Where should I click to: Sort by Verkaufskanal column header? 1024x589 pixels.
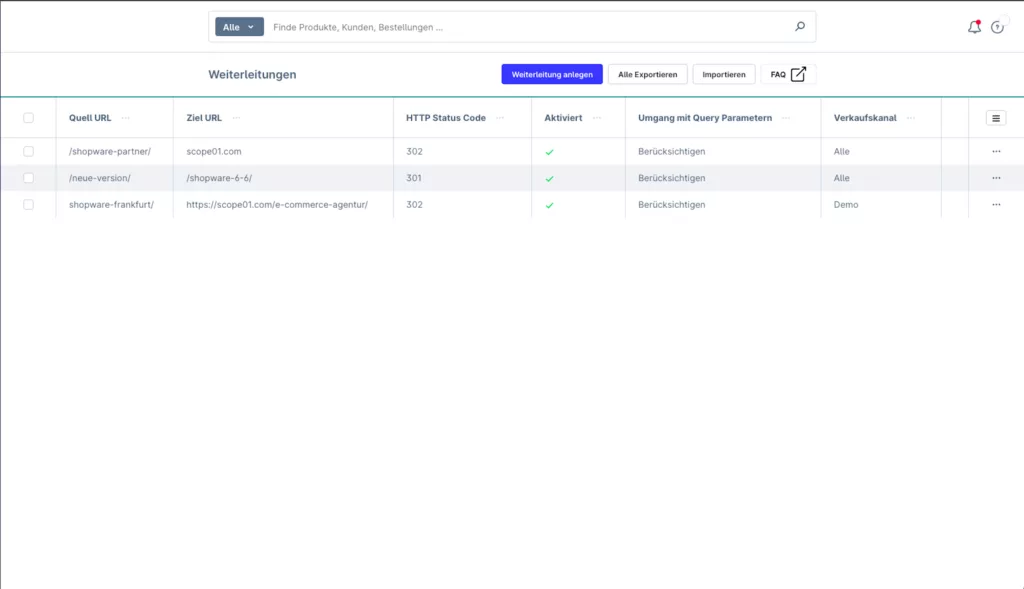tap(865, 118)
